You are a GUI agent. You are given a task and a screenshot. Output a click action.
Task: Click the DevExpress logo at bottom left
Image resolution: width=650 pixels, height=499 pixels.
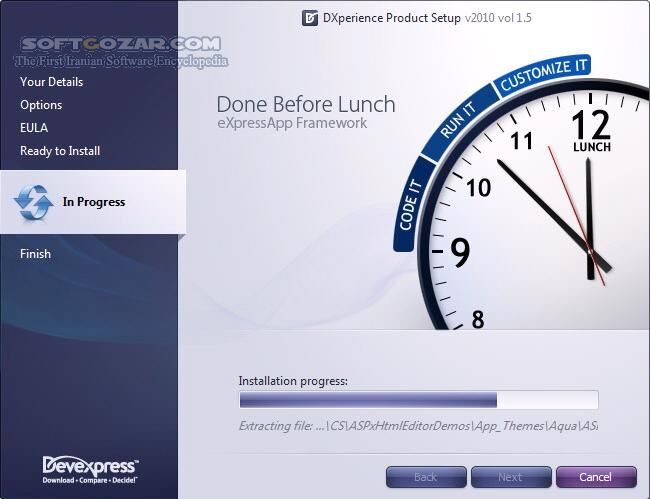click(90, 469)
